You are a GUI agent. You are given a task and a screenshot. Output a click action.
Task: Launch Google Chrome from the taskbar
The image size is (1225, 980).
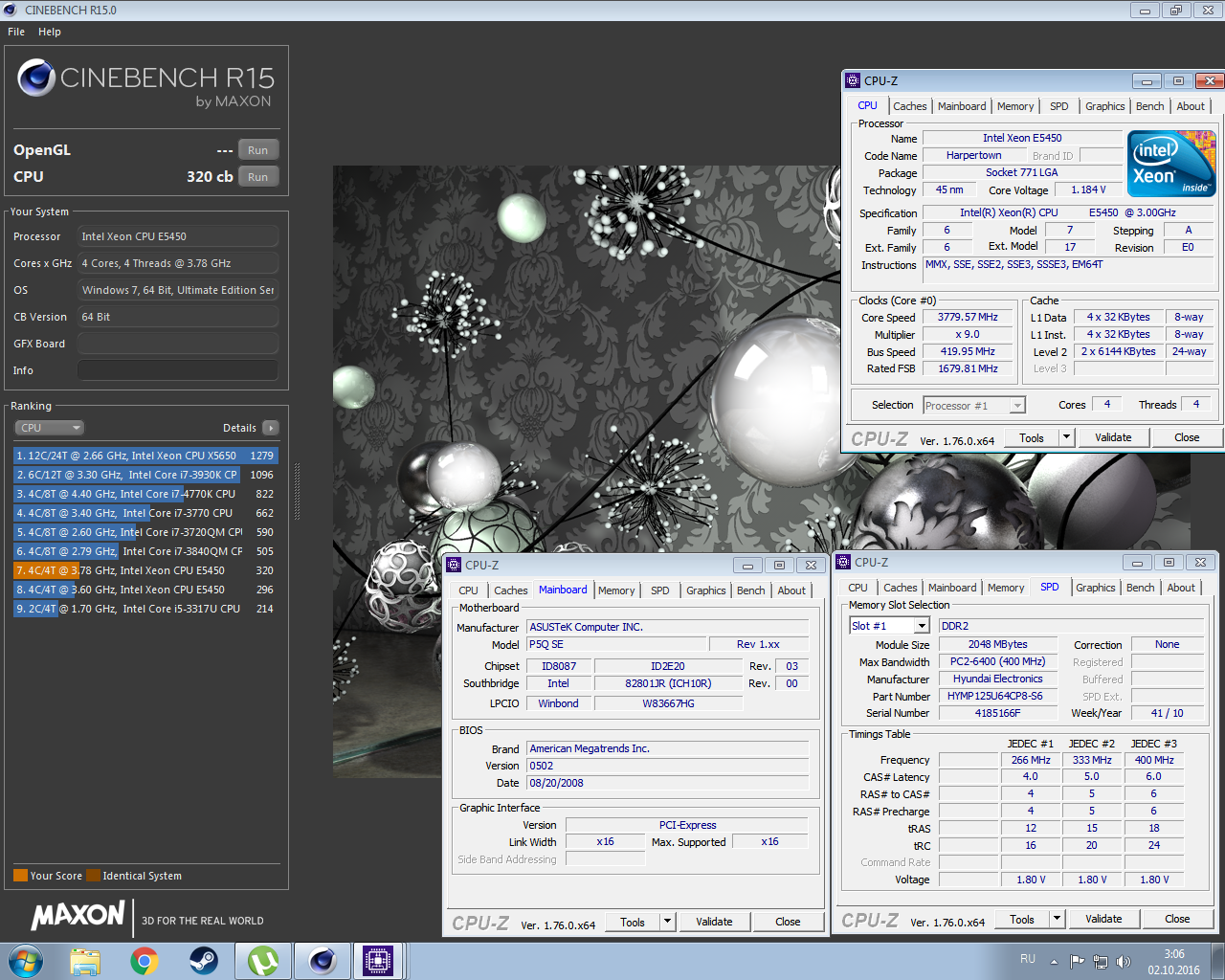145,961
